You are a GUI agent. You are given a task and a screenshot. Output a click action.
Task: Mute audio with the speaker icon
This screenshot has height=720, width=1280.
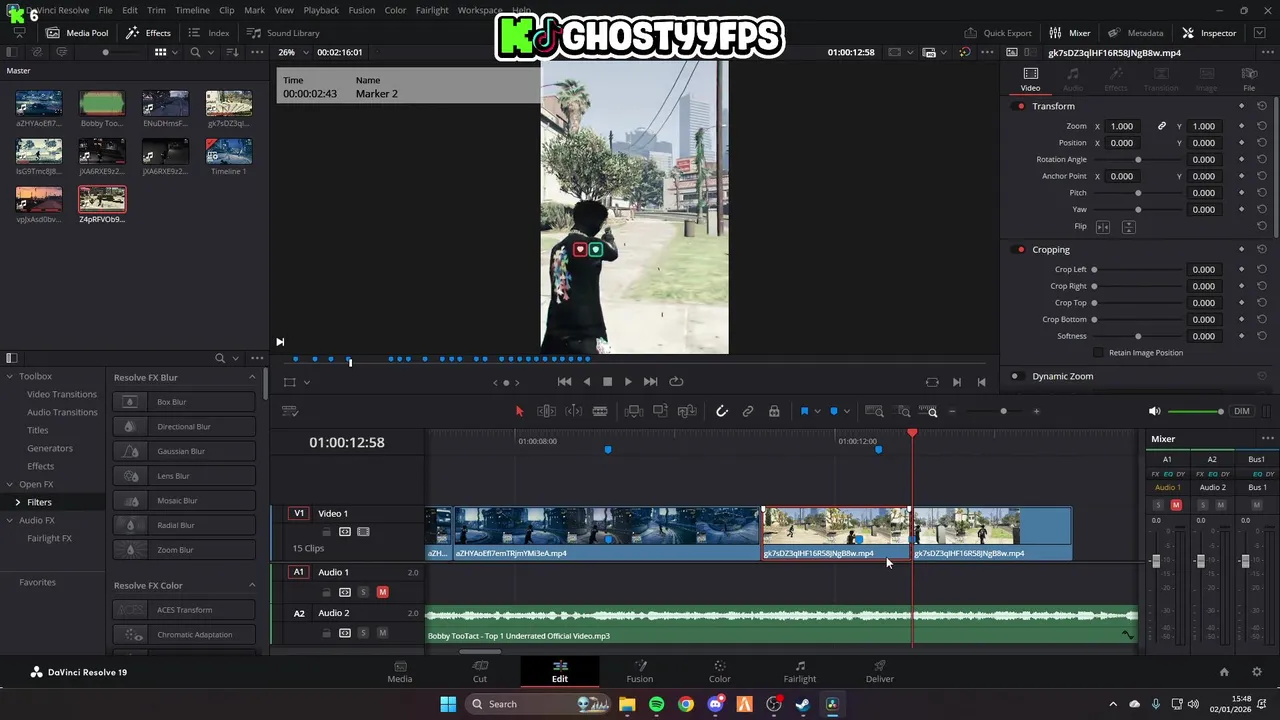(x=1154, y=411)
